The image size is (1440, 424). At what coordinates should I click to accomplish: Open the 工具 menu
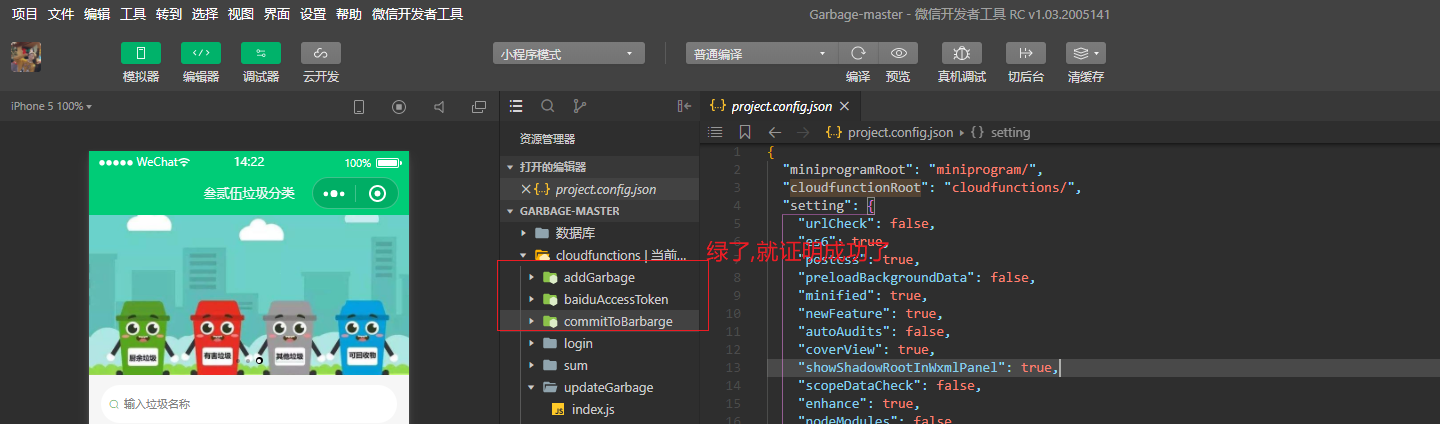coord(133,14)
